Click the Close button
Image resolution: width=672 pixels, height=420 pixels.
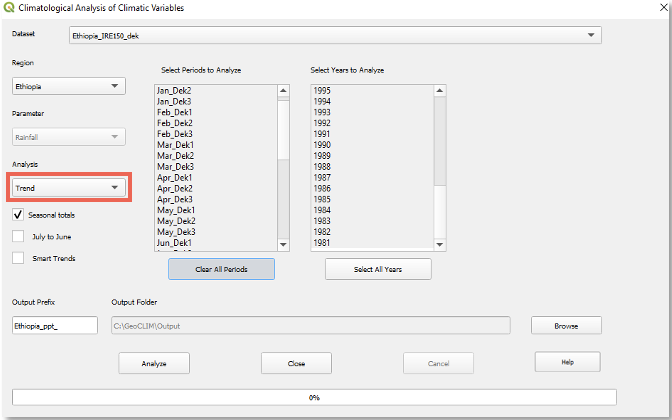click(296, 363)
